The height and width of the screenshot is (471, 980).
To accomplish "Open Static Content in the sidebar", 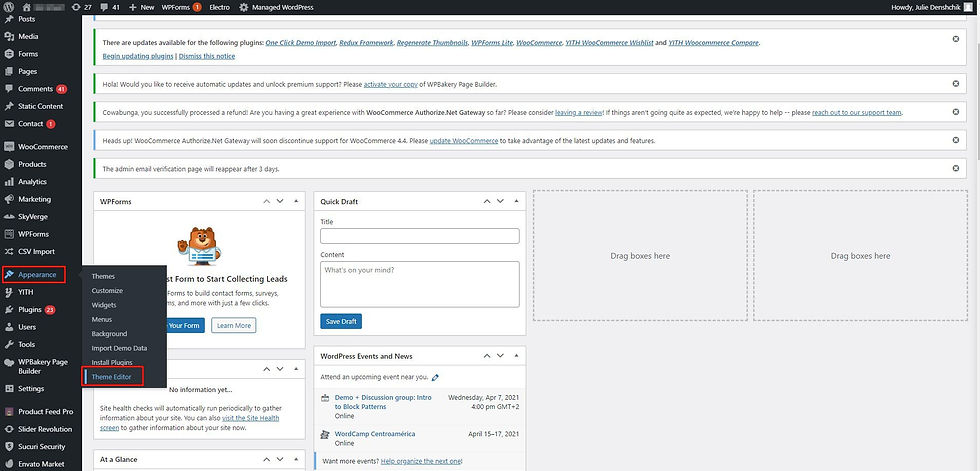I will pyautogui.click(x=41, y=106).
